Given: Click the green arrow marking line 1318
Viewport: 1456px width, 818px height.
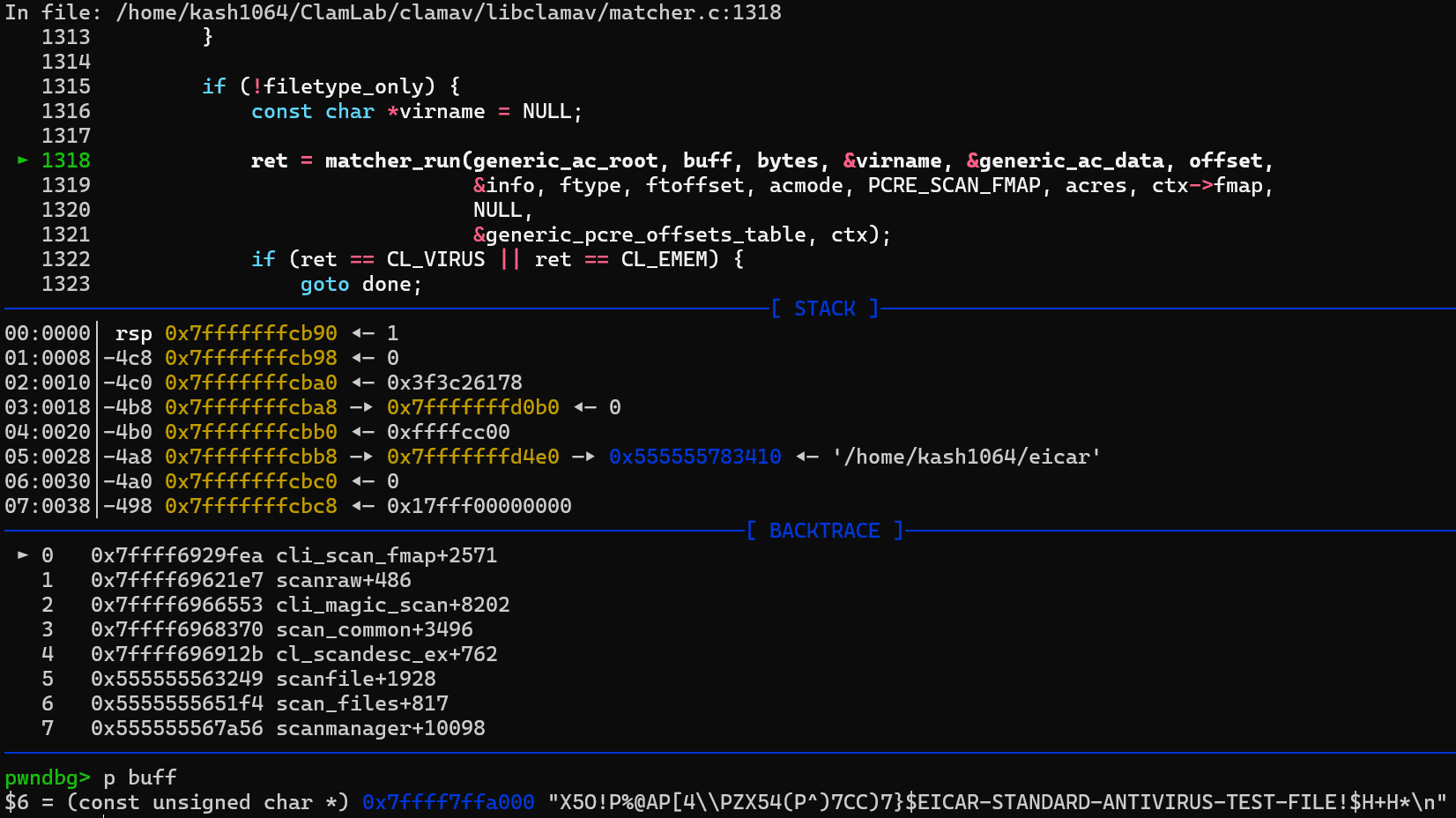Looking at the screenshot, I should click(x=23, y=160).
